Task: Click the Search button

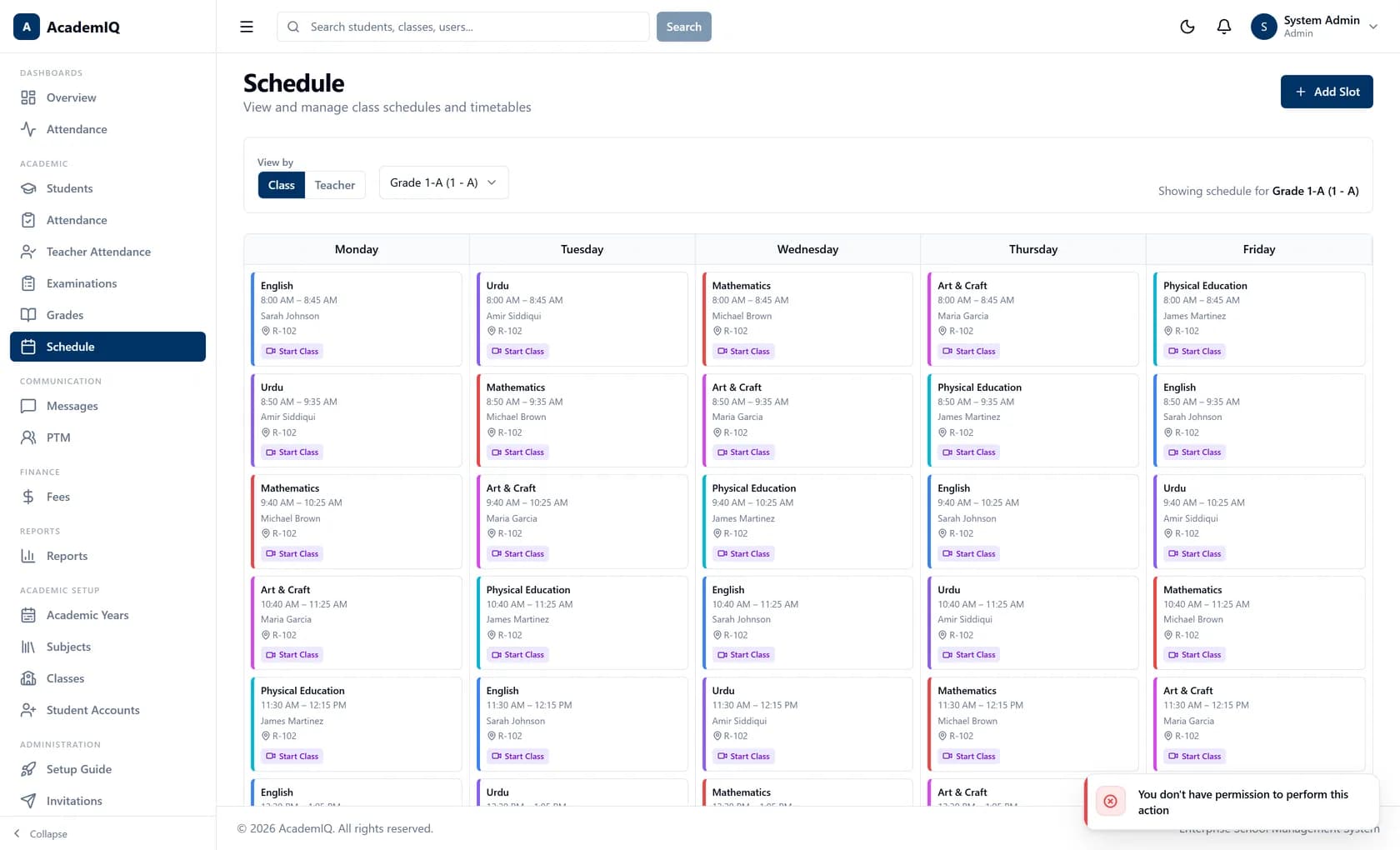Action: 683,27
